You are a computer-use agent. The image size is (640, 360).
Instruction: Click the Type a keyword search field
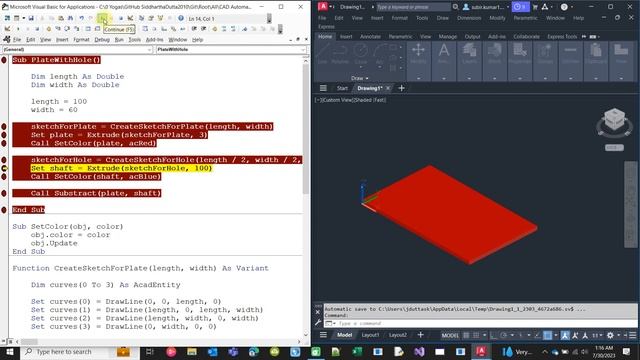[x=413, y=7]
